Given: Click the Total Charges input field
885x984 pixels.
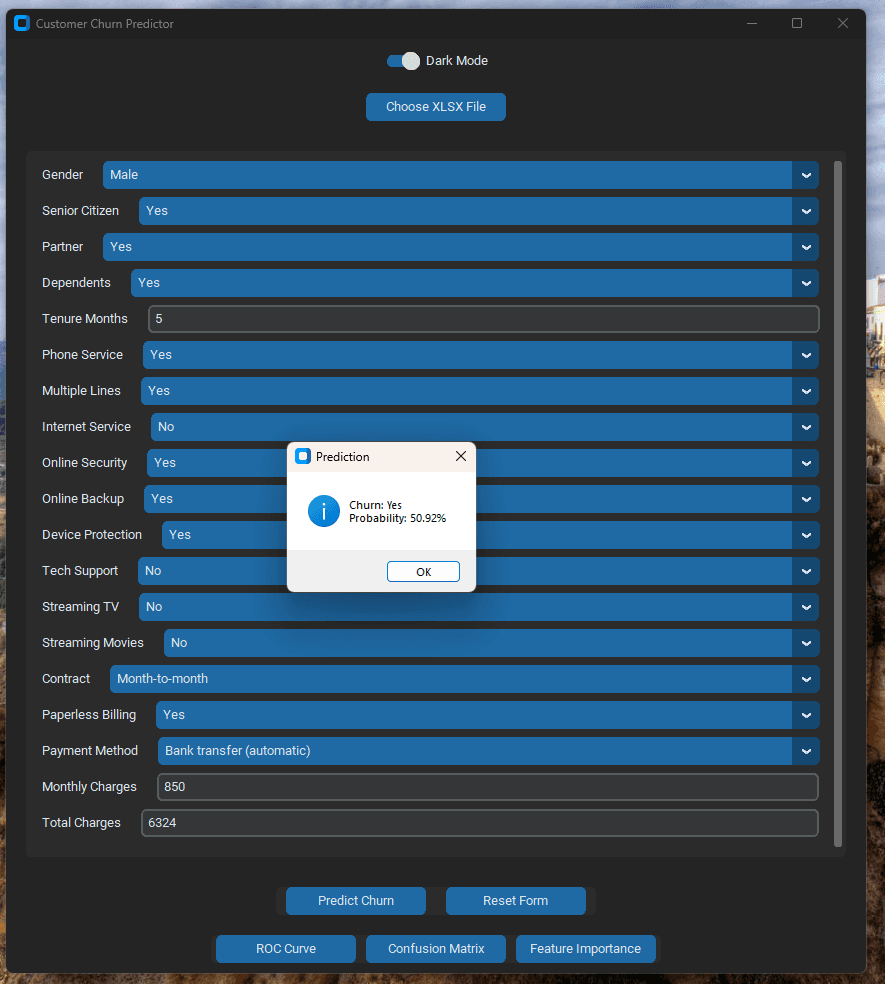Looking at the screenshot, I should 480,823.
